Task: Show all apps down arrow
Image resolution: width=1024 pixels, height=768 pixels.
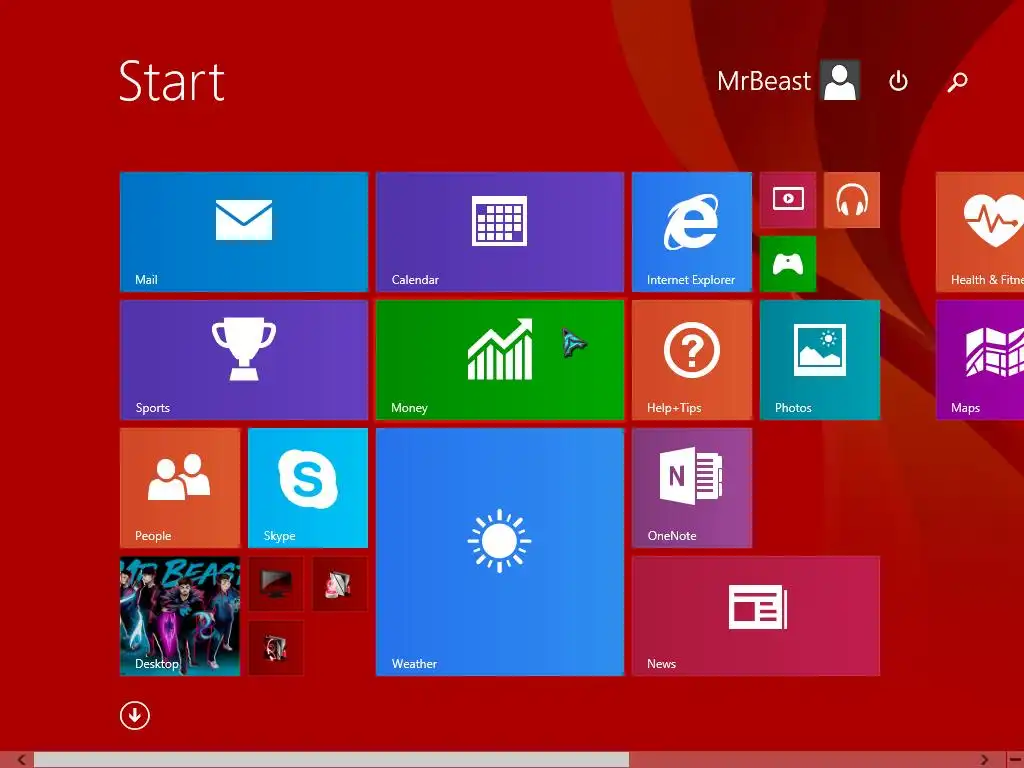Action: pos(135,715)
